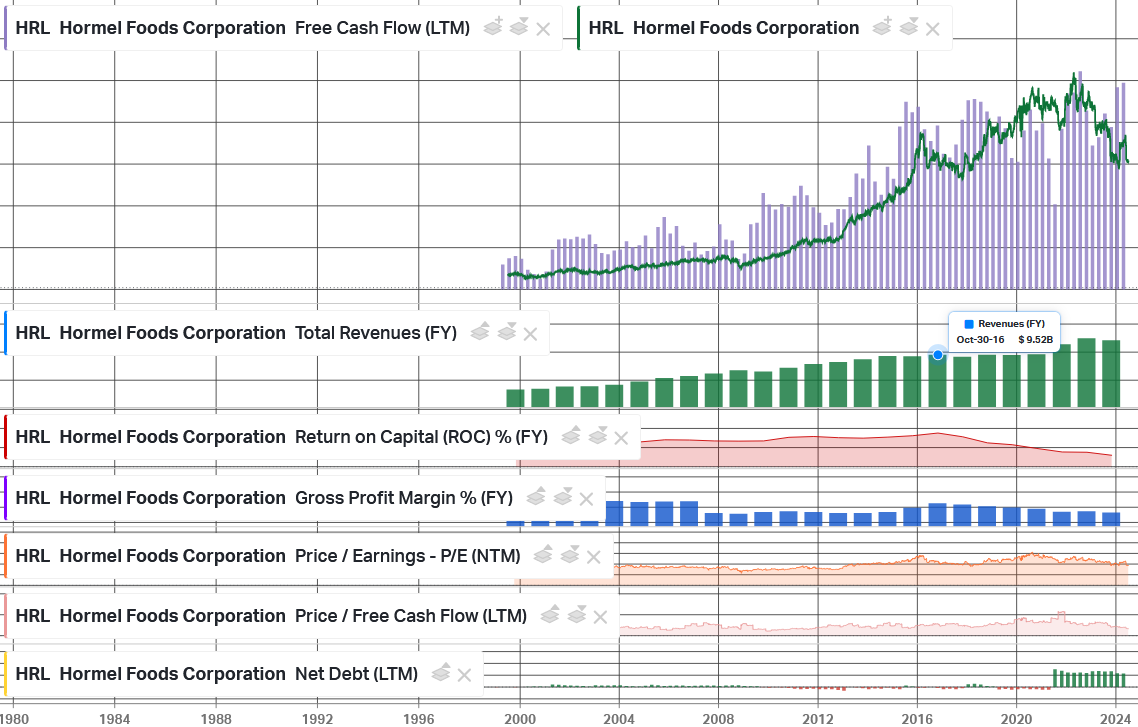The image size is (1138, 727).
Task: Move Gross Profit Margin pane down
Action: tap(562, 497)
